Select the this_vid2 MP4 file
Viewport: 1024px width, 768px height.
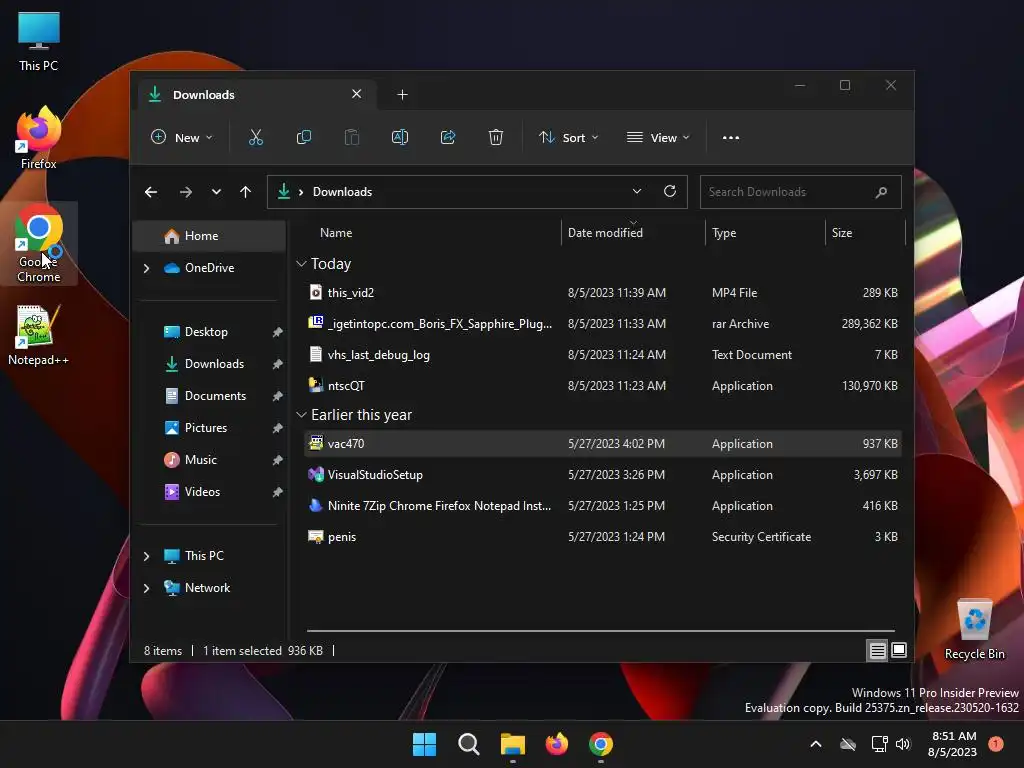coord(603,293)
